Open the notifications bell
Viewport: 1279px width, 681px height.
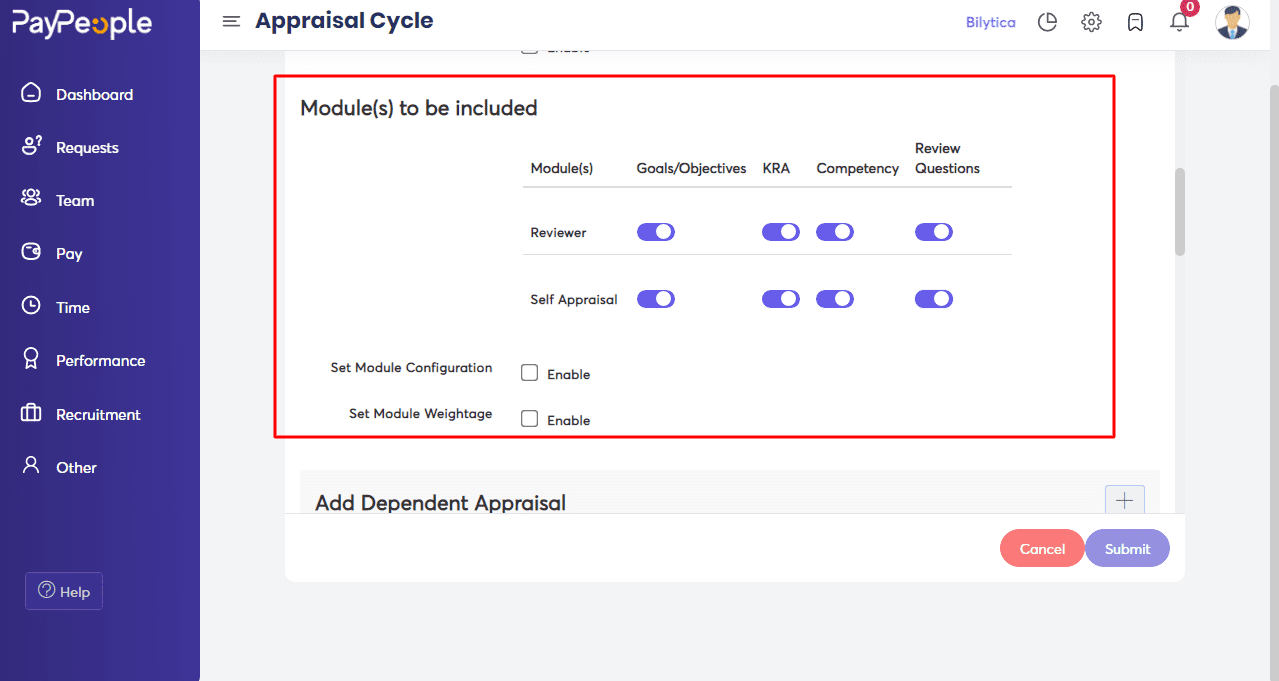click(x=1180, y=21)
